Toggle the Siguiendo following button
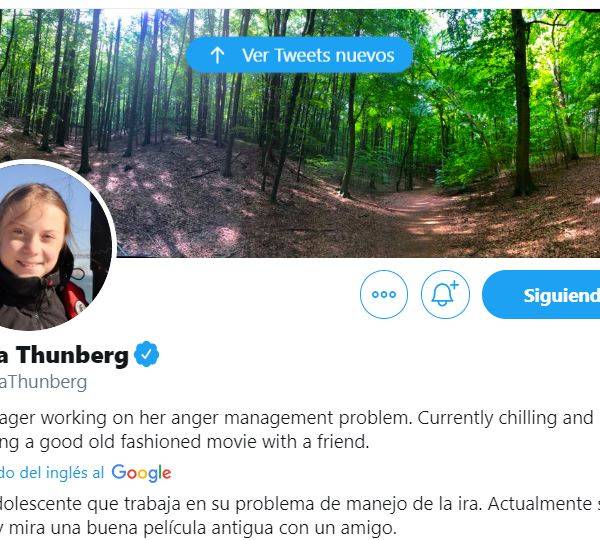 point(541,294)
